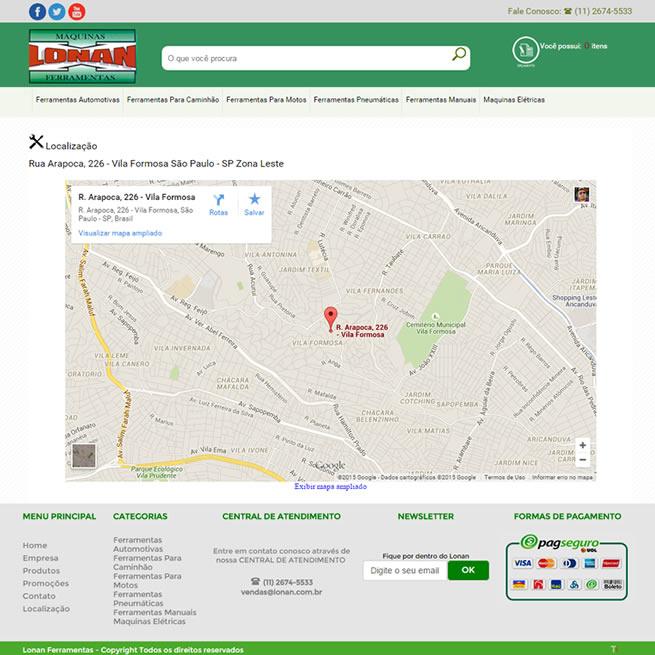Viewport: 655px width, 655px height.
Task: Click the Mastercard card icon
Action: click(x=546, y=563)
